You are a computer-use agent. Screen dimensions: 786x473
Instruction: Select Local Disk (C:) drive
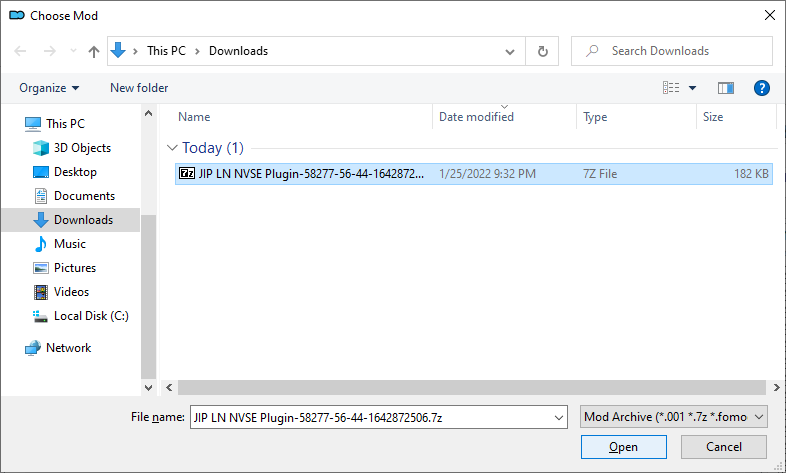(x=90, y=316)
